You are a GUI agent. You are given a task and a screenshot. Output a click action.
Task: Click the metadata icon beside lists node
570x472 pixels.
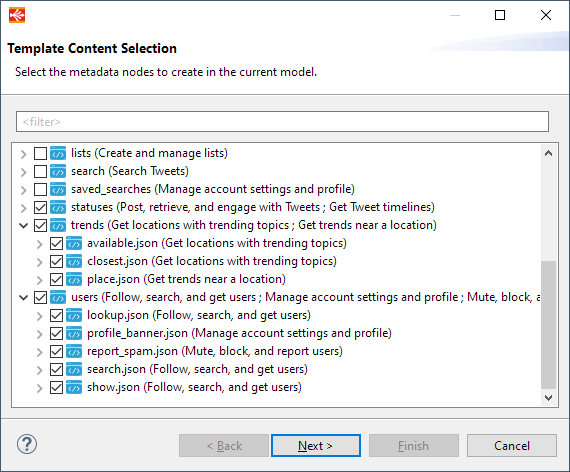(58, 153)
